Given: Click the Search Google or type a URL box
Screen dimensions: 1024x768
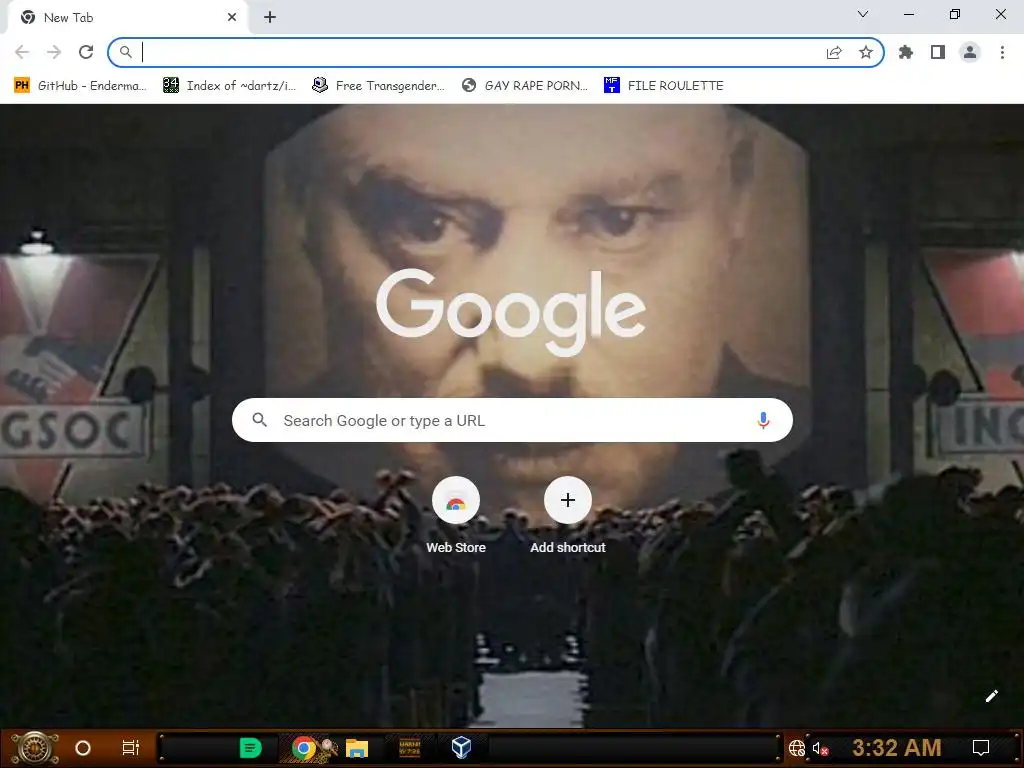Looking at the screenshot, I should pos(512,420).
